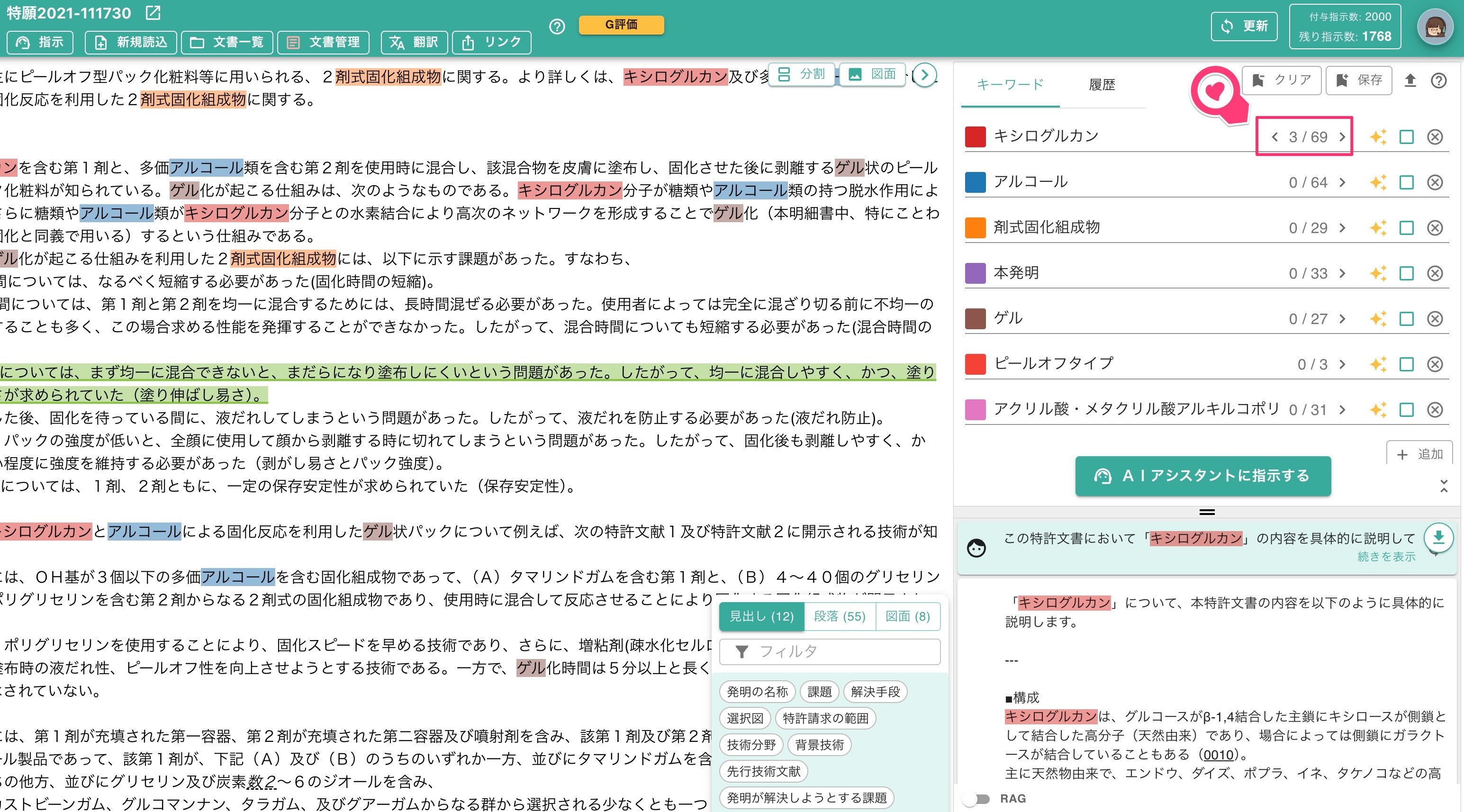Click AI sparkle icon for 剤式固化組成物
This screenshot has height=812, width=1464.
1378,228
